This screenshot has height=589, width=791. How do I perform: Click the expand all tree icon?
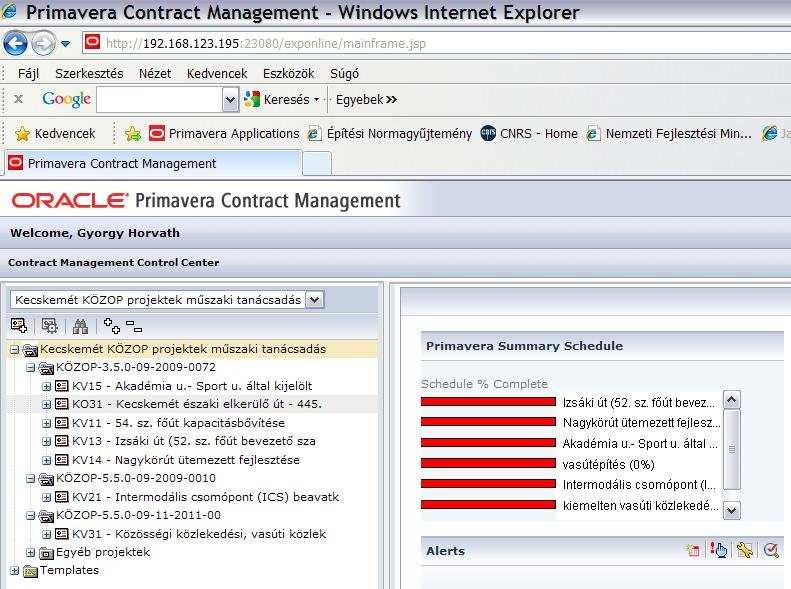(111, 326)
